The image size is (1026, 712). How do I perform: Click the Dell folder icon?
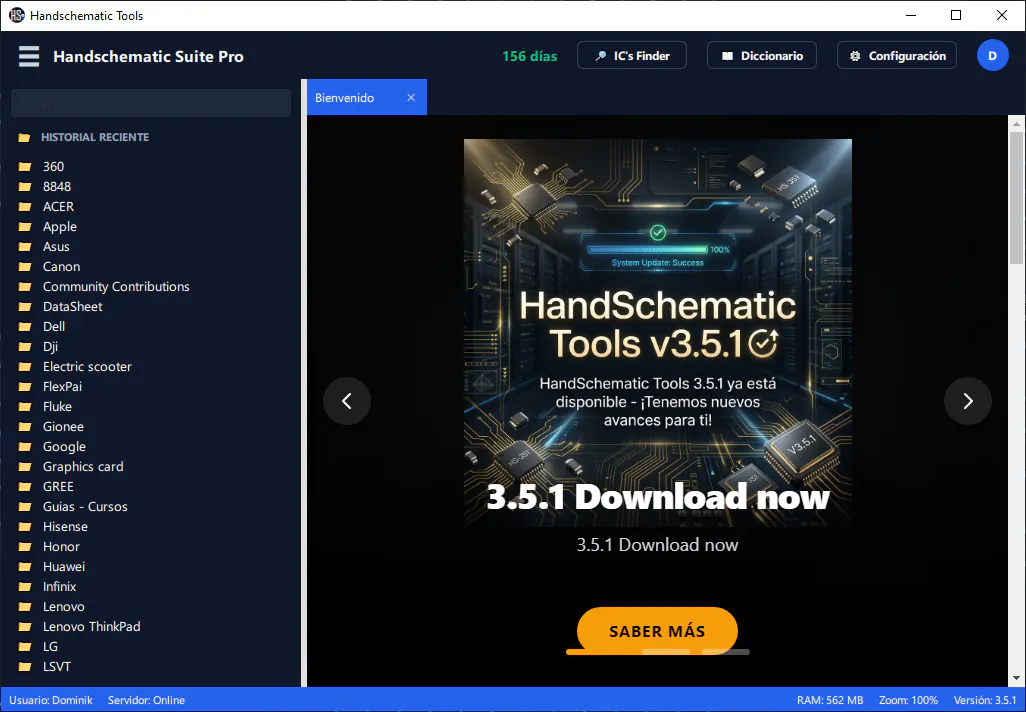click(x=25, y=327)
